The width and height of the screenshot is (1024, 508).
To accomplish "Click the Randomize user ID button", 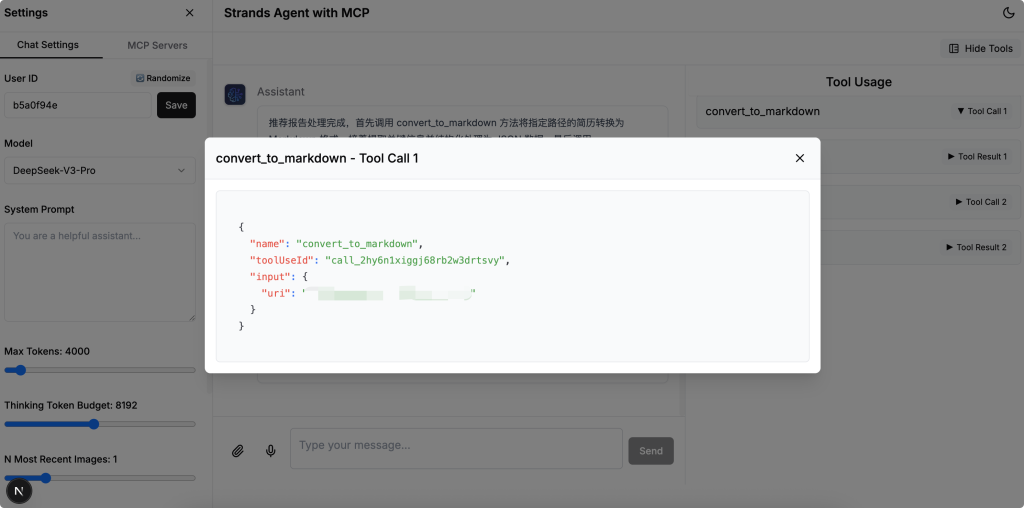I will (x=163, y=78).
